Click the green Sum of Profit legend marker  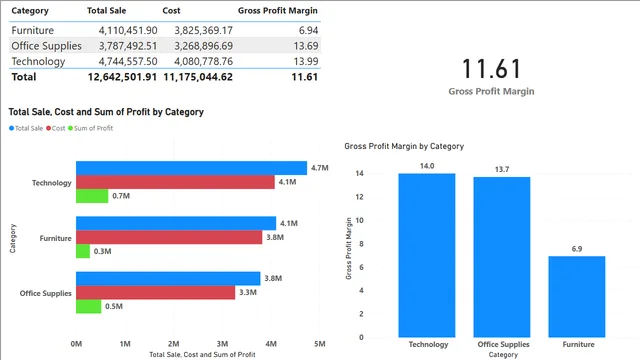tap(70, 128)
